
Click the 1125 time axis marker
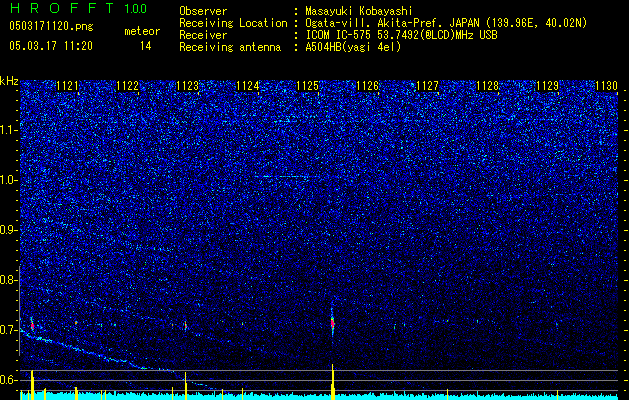click(x=308, y=86)
